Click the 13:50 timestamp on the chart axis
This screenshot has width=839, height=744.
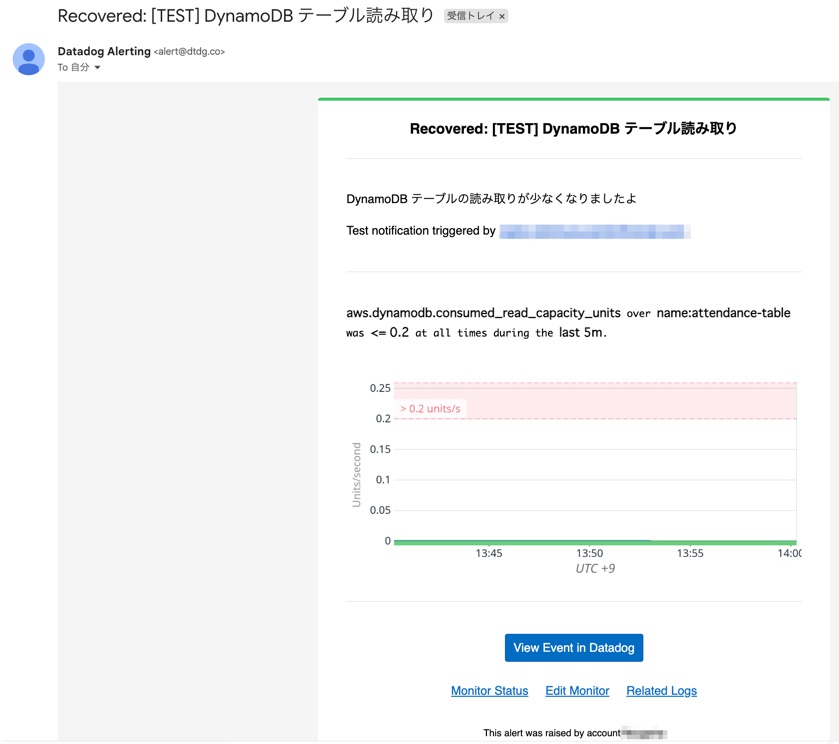pos(589,552)
